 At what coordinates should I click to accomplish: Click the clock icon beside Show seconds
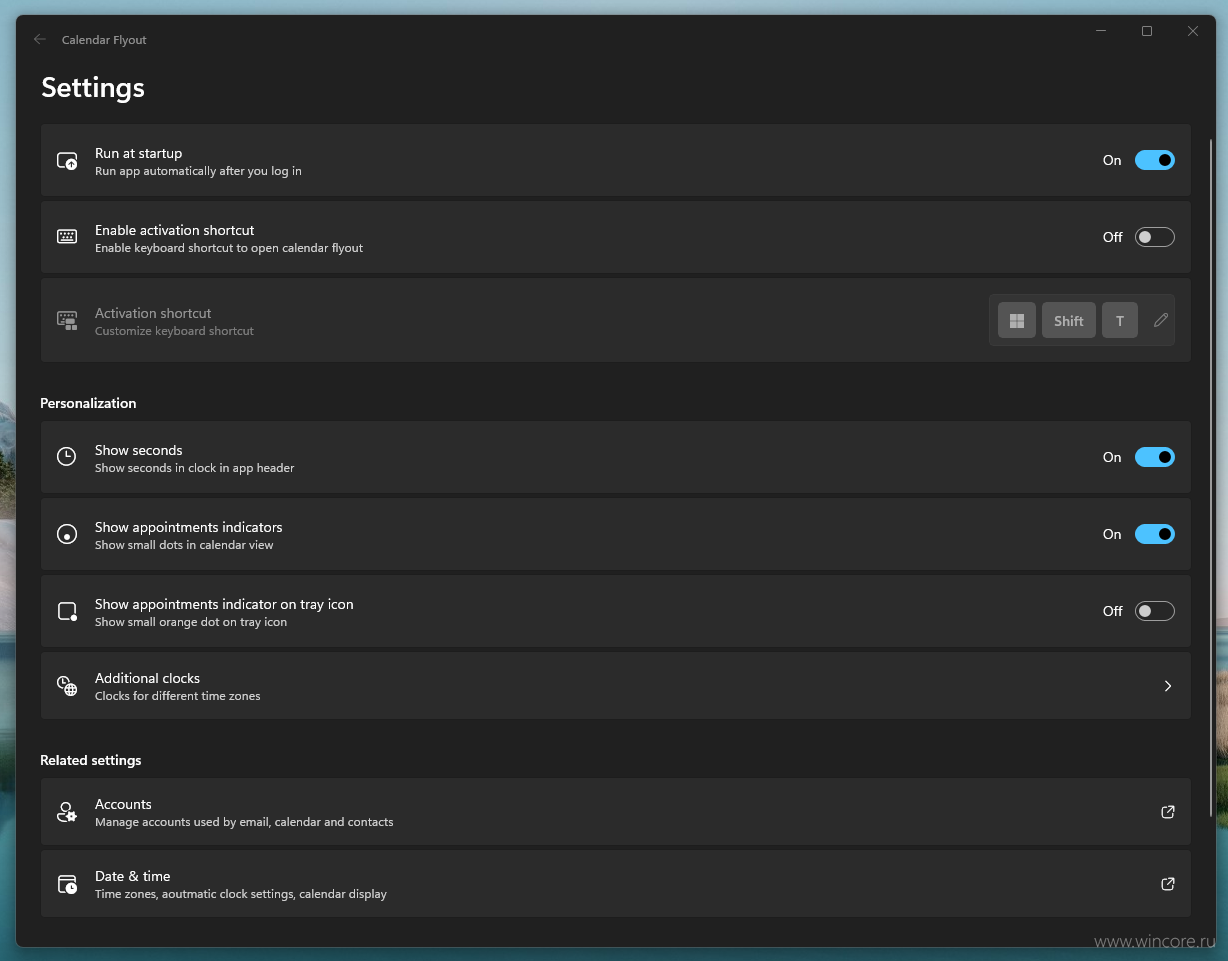[x=66, y=457]
